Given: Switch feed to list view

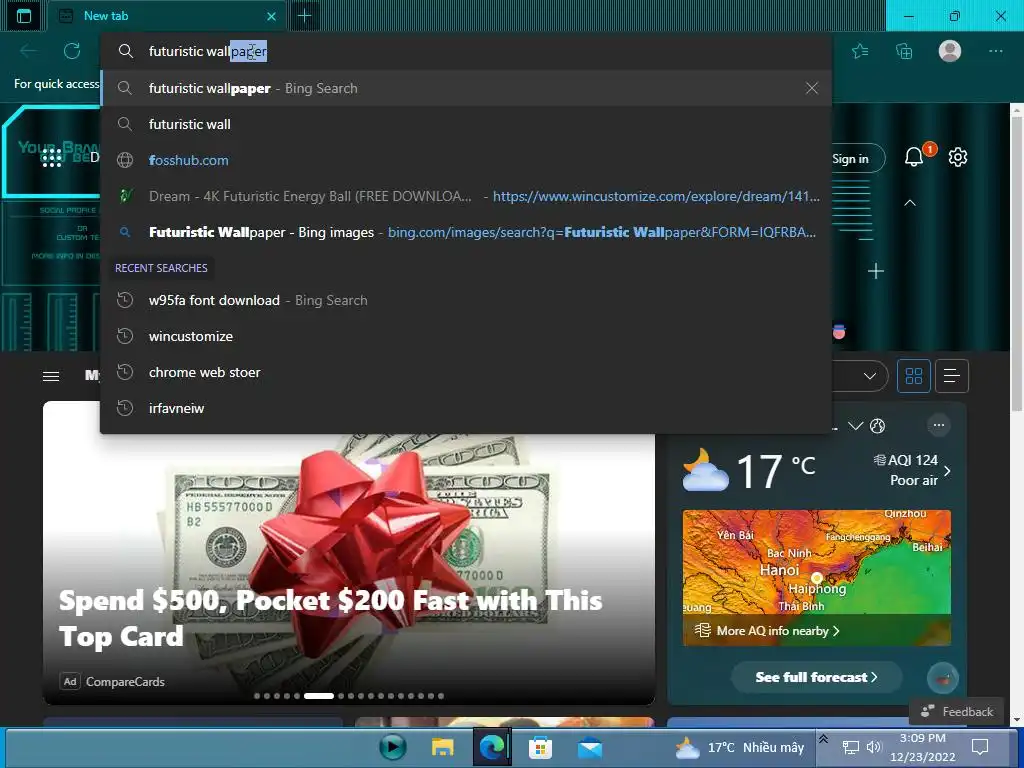Looking at the screenshot, I should point(952,376).
